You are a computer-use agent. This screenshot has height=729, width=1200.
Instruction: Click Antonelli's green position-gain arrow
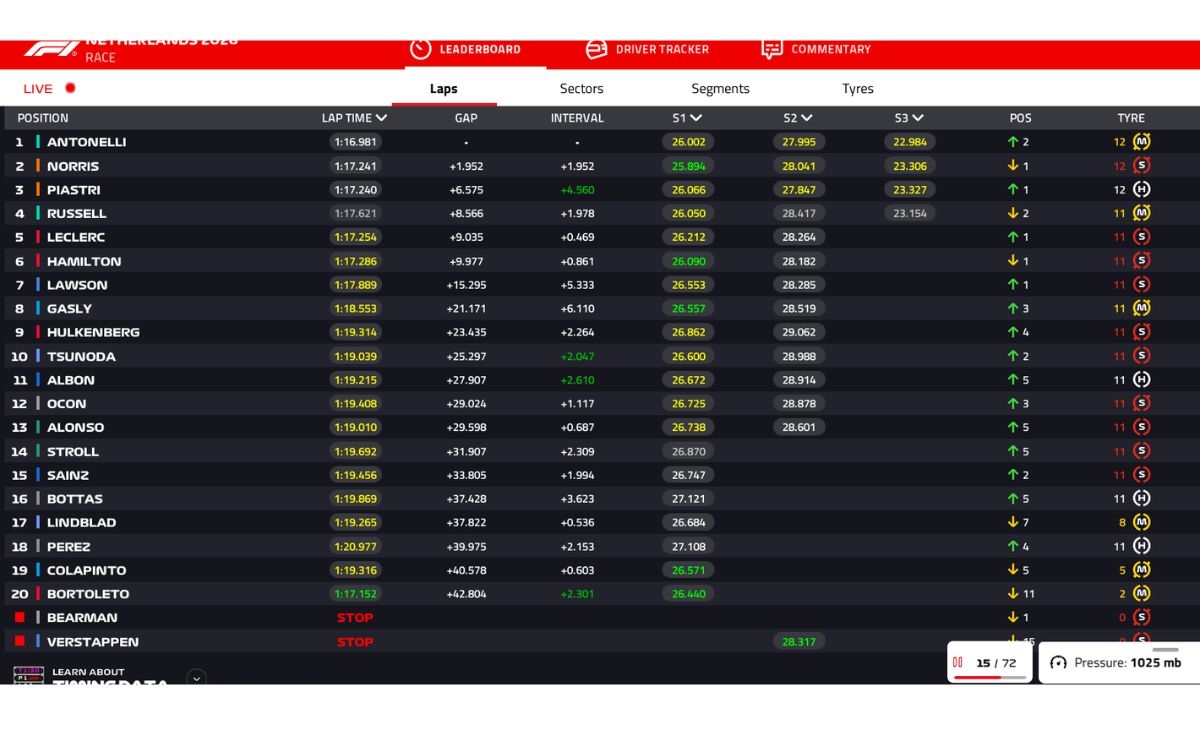[x=1012, y=142]
